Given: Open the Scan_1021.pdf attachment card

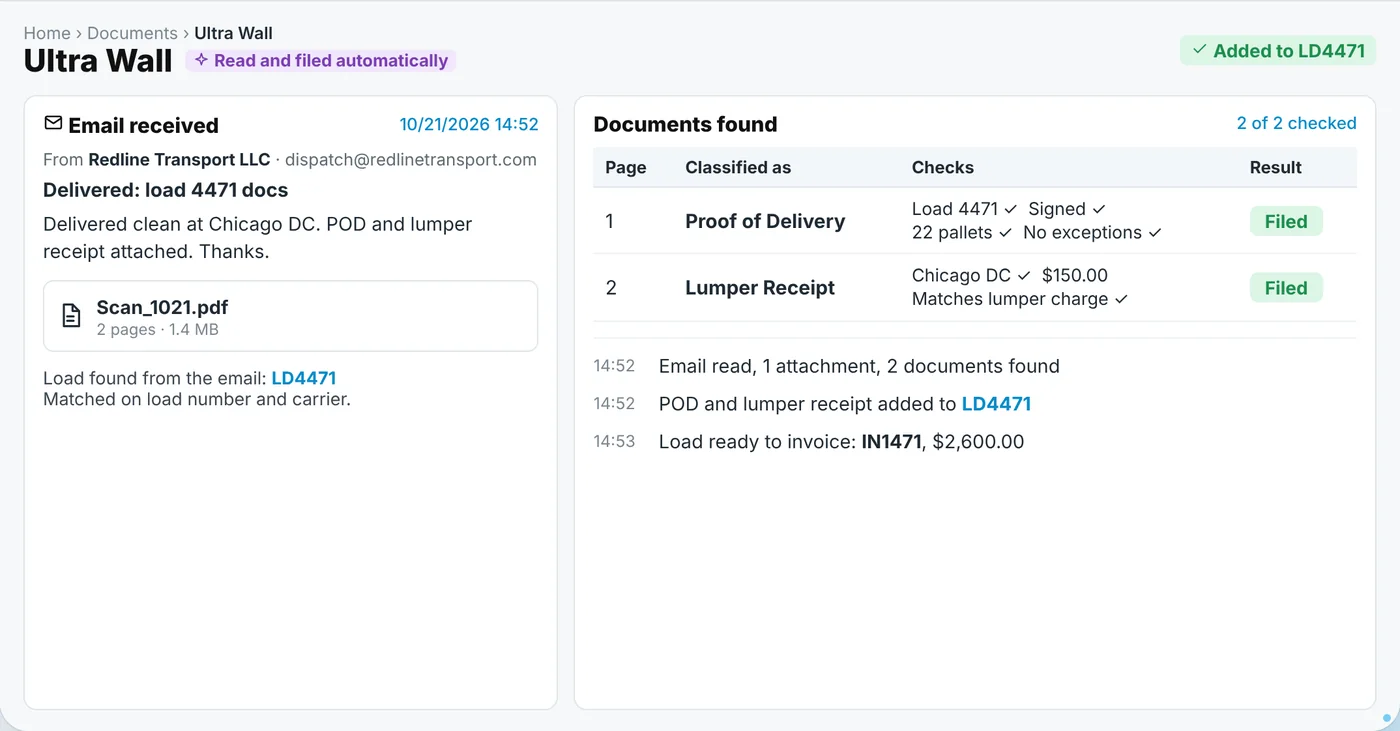Looking at the screenshot, I should point(290,316).
